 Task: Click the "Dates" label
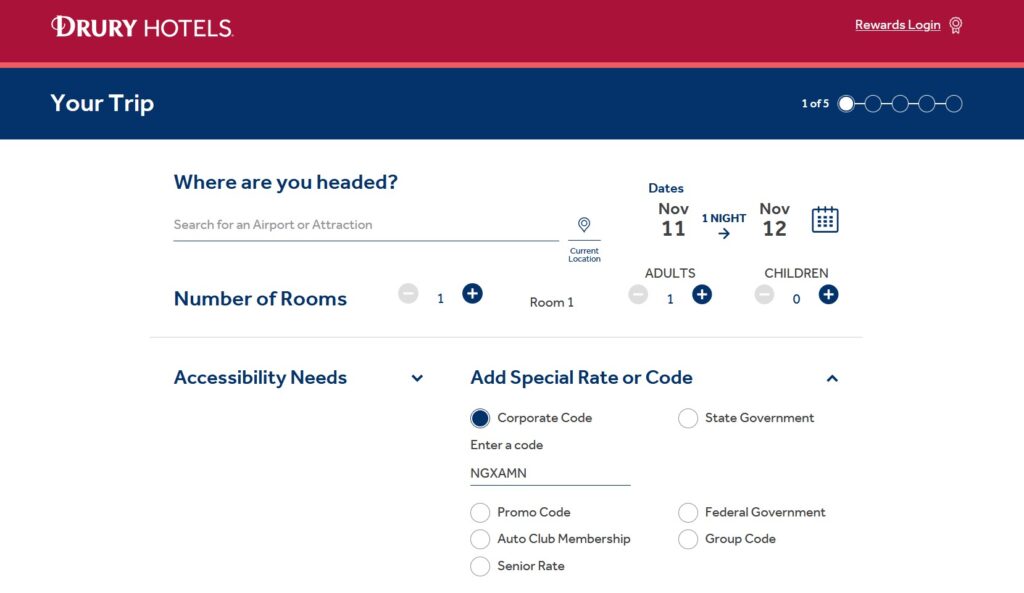pyautogui.click(x=665, y=188)
